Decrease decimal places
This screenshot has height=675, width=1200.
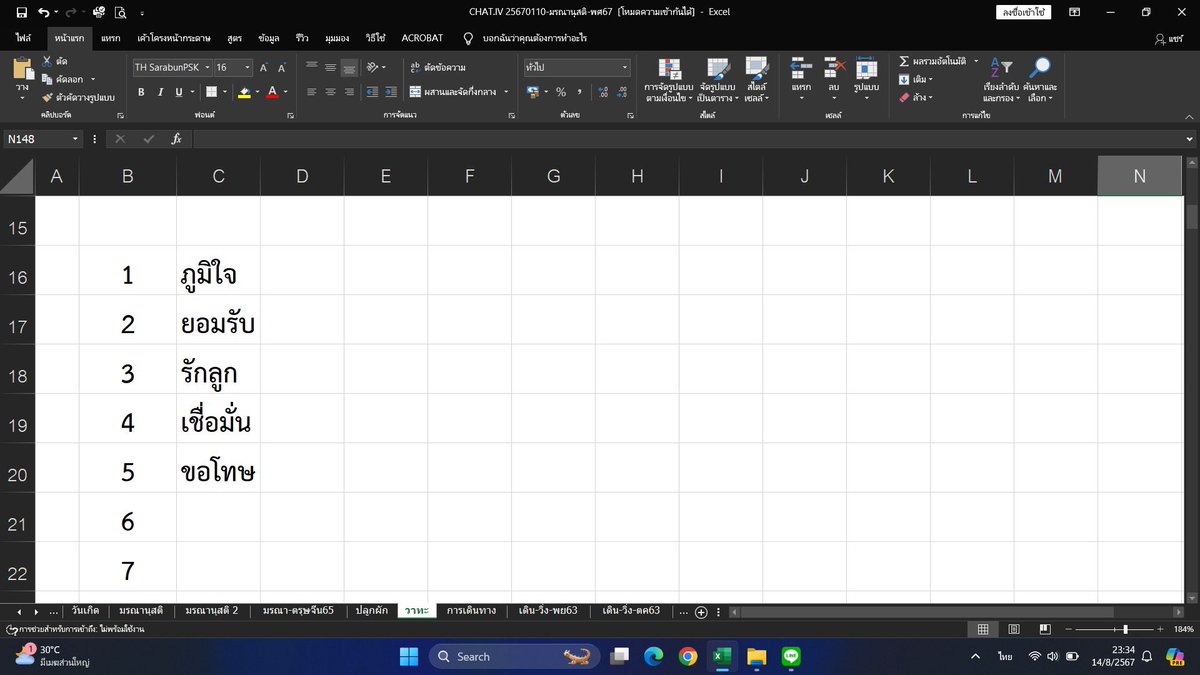(621, 92)
